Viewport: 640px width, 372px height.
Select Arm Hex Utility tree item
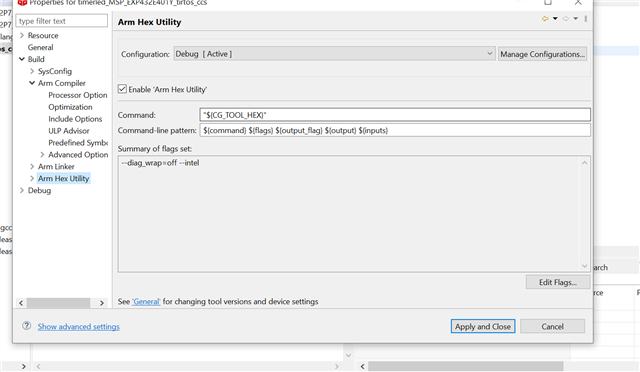[x=63, y=178]
